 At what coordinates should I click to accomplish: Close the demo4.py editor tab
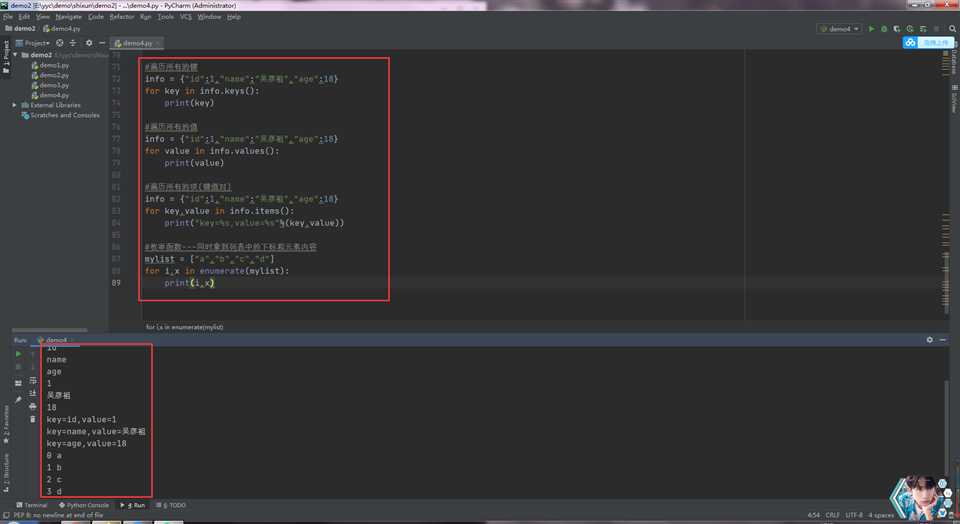[x=158, y=43]
